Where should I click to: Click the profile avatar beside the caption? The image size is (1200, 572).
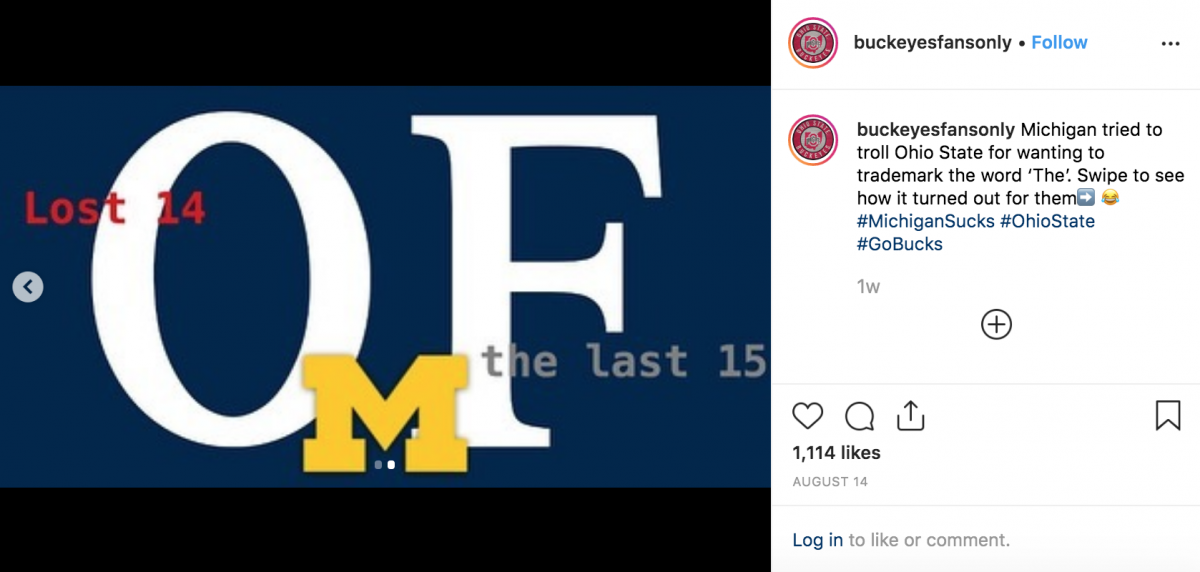tap(813, 140)
